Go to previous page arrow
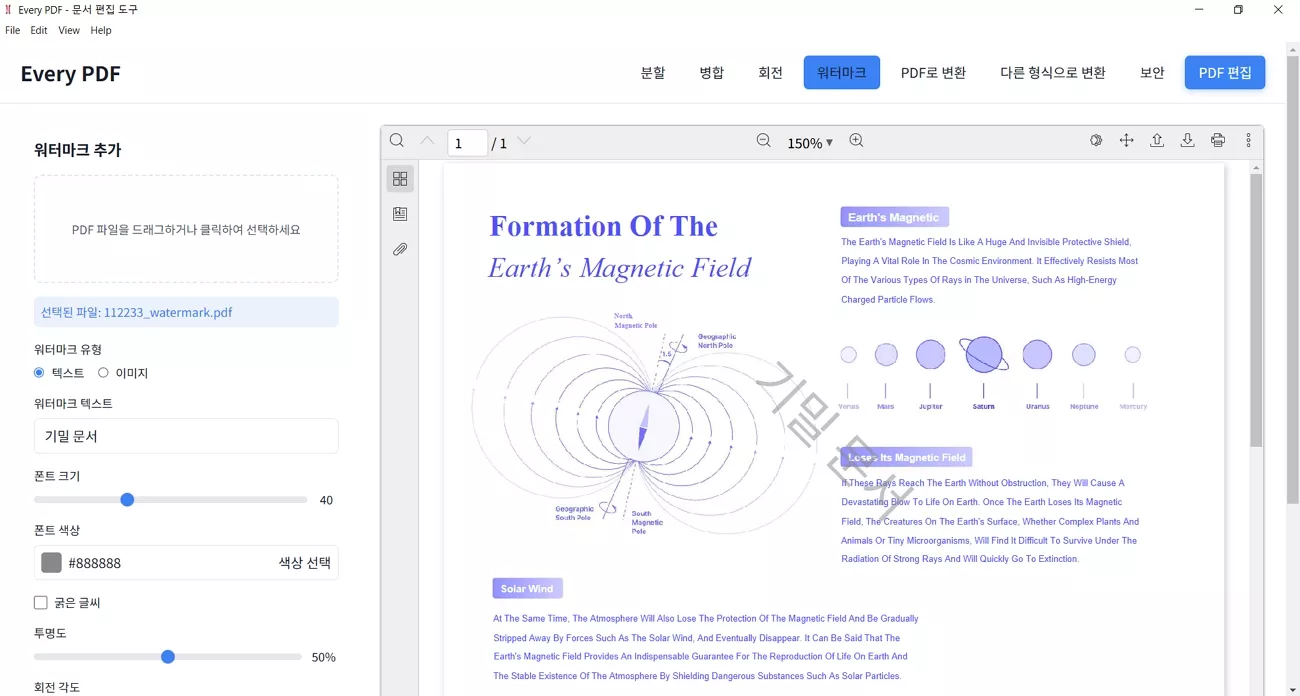 point(427,141)
